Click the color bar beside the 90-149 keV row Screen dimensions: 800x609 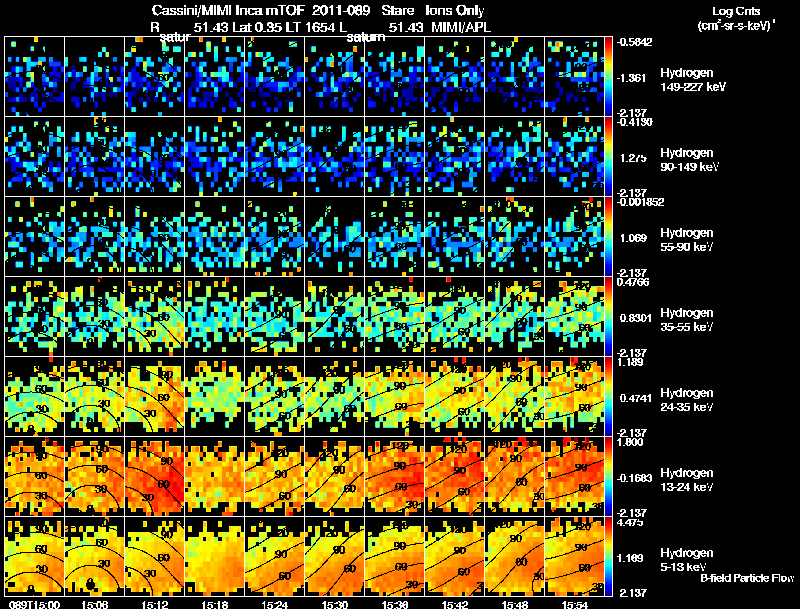(x=608, y=156)
